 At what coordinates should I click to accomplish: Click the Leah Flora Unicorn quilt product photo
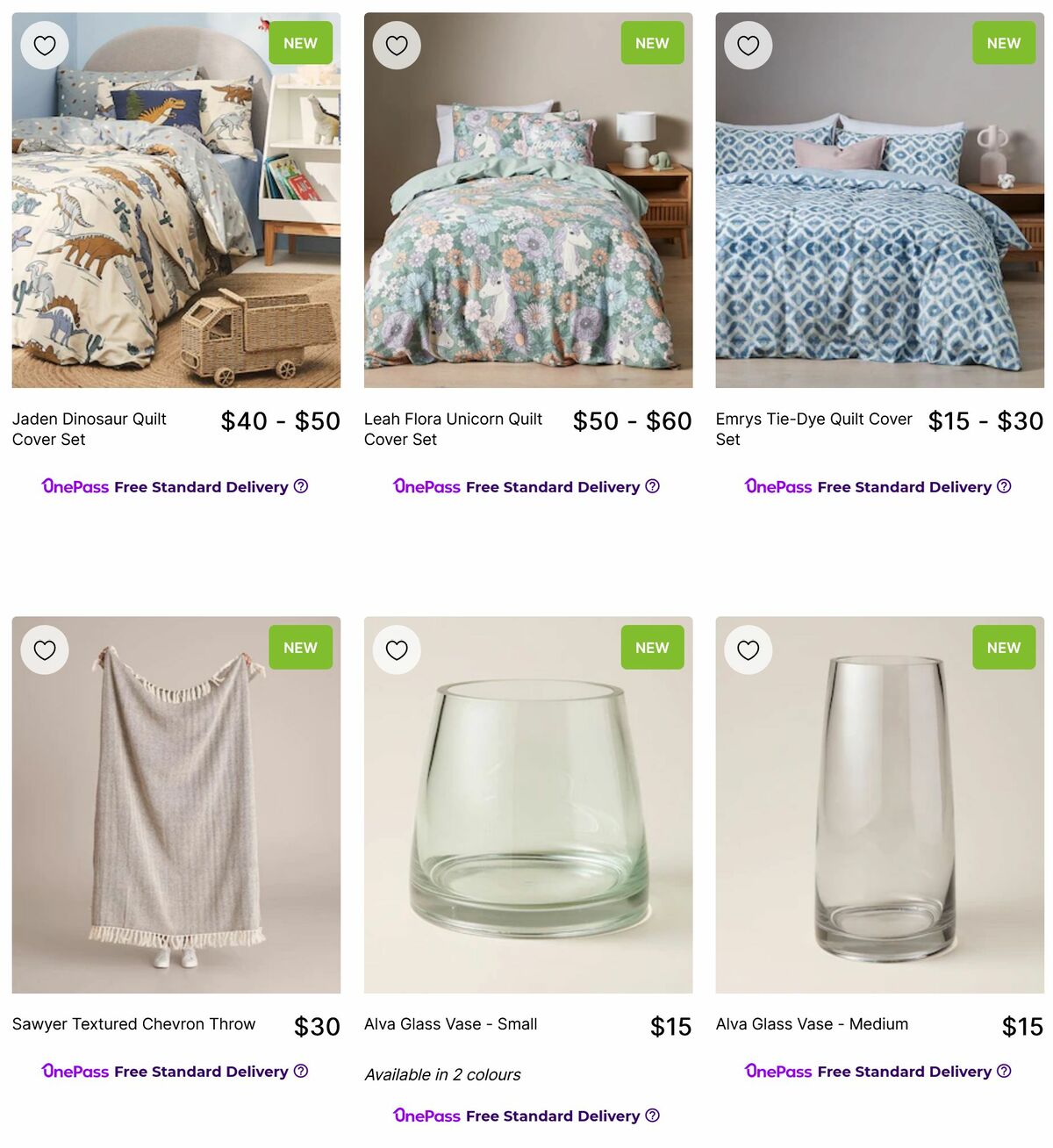click(x=526, y=198)
